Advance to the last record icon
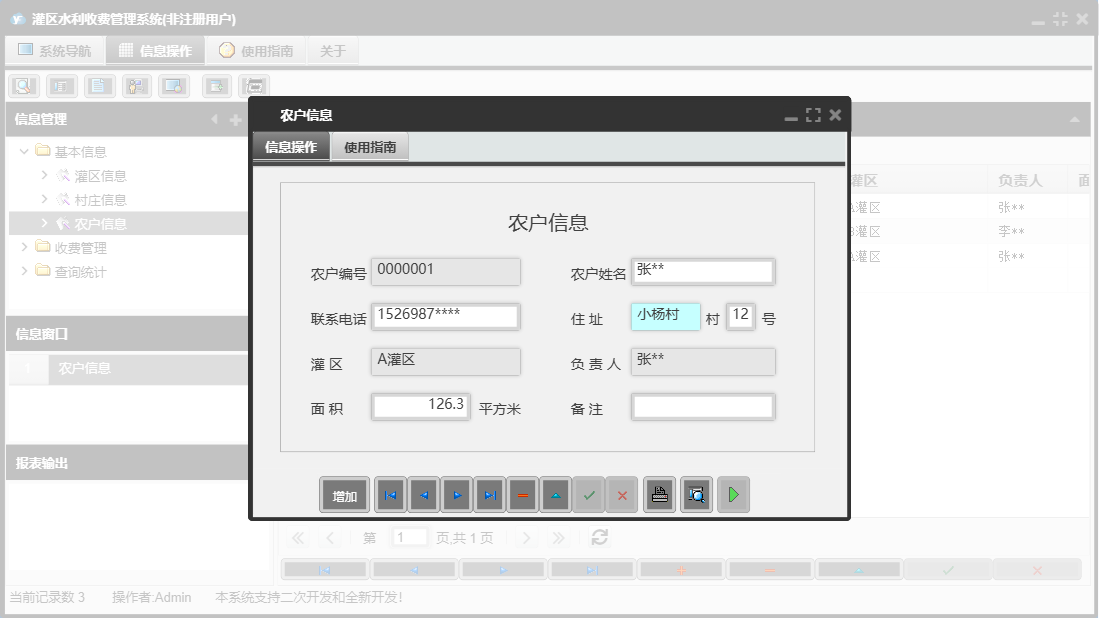Image resolution: width=1099 pixels, height=618 pixels. coord(488,494)
